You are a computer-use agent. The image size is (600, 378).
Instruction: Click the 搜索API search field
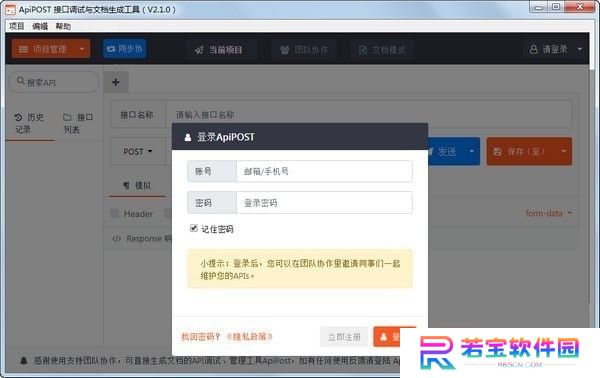pyautogui.click(x=54, y=82)
